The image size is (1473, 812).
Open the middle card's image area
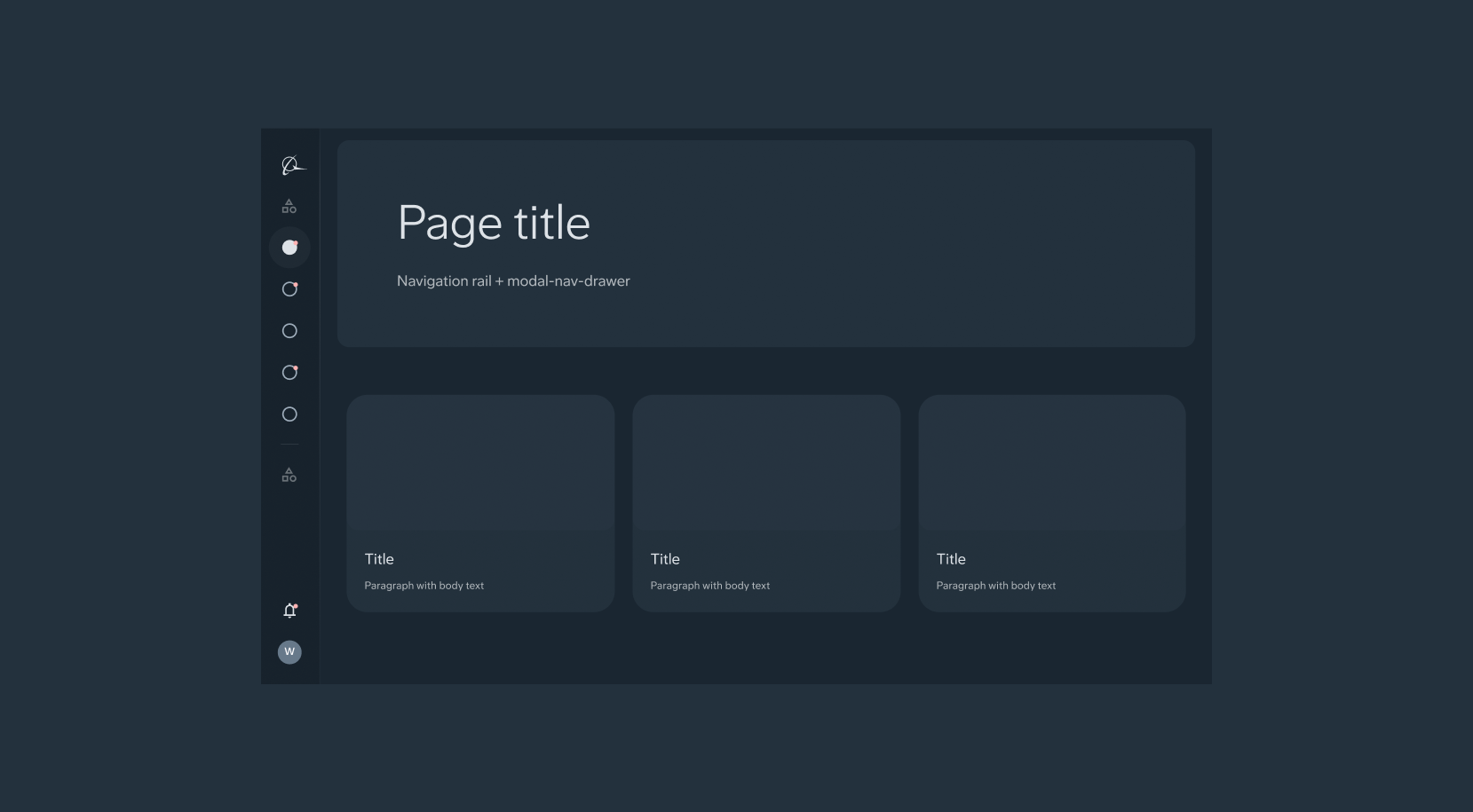click(766, 462)
